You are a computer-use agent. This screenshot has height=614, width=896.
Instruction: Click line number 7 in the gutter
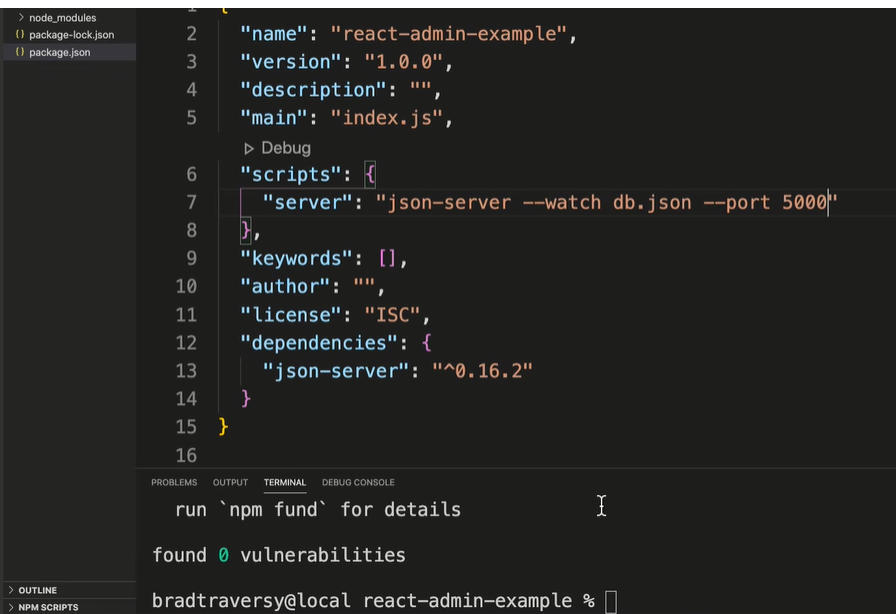(191, 202)
